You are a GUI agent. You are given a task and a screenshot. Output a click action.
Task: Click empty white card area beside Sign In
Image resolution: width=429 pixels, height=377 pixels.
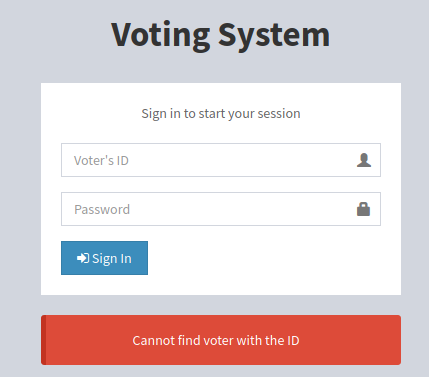coord(267,258)
